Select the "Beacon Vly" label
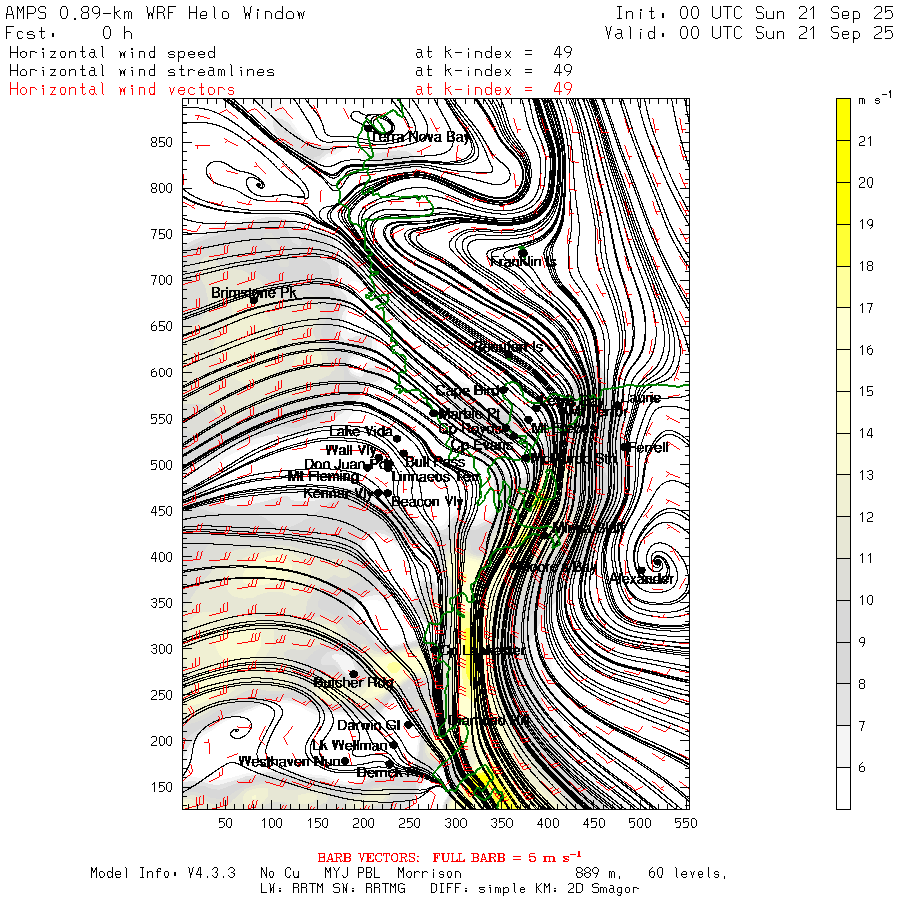Image resolution: width=900 pixels, height=900 pixels. point(426,502)
